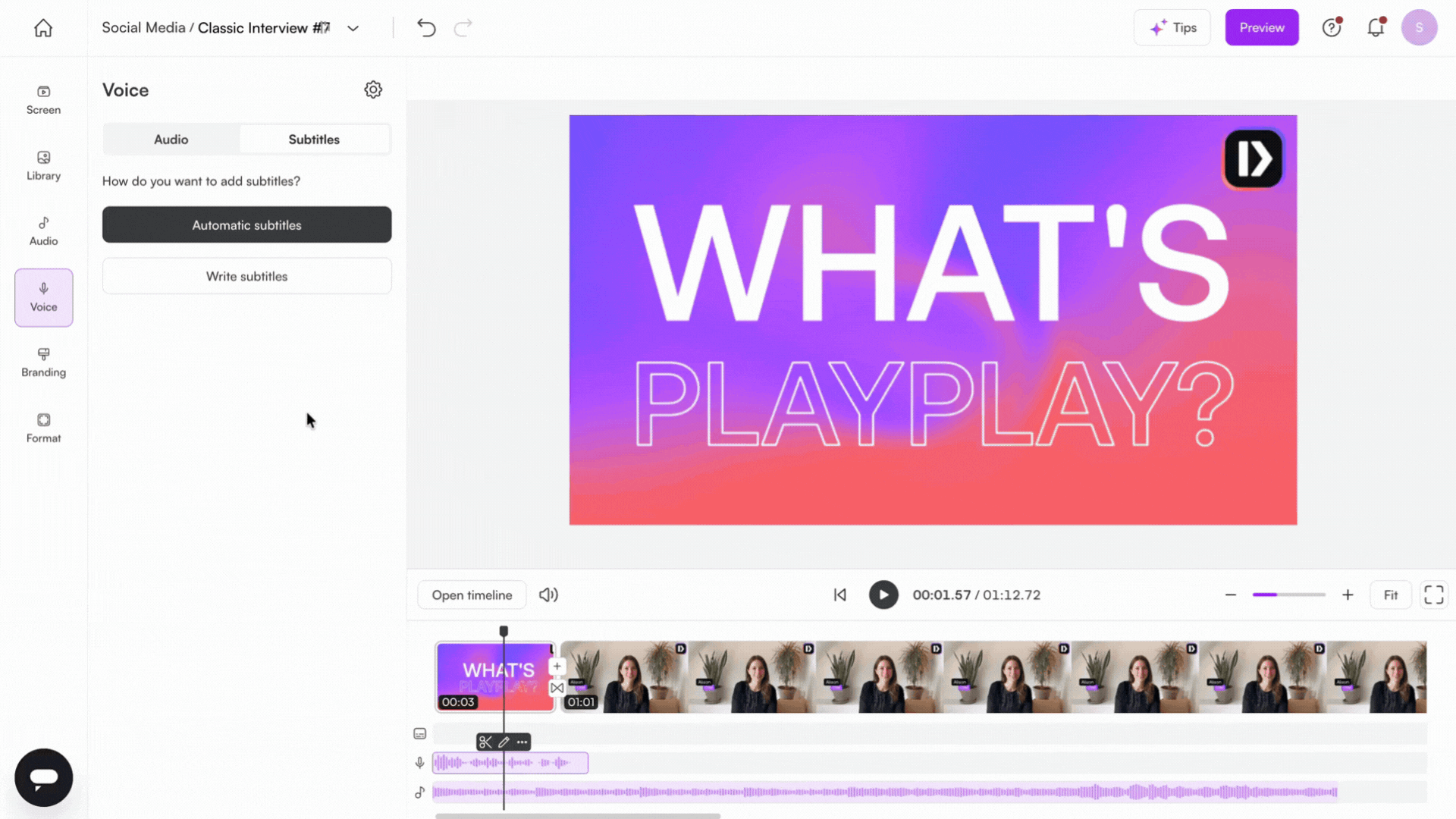1456x819 pixels.
Task: Click the WHAT'S title text in preview
Action: pyautogui.click(x=930, y=262)
